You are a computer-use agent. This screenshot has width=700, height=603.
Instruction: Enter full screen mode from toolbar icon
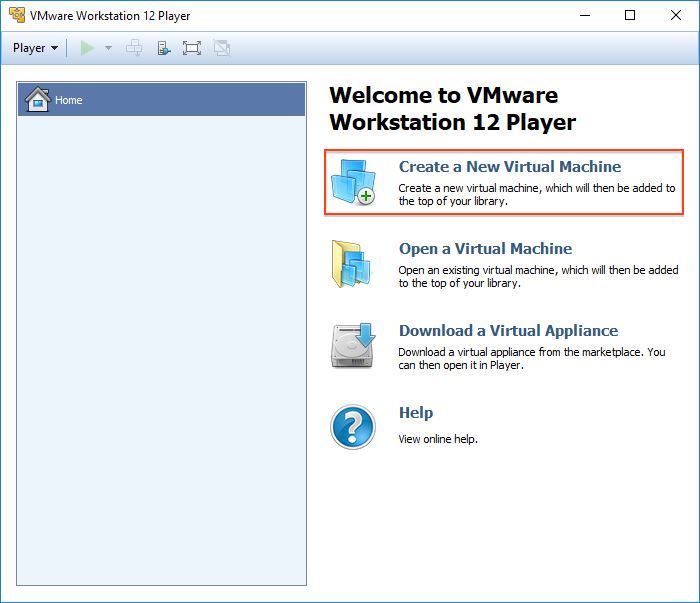coord(192,48)
